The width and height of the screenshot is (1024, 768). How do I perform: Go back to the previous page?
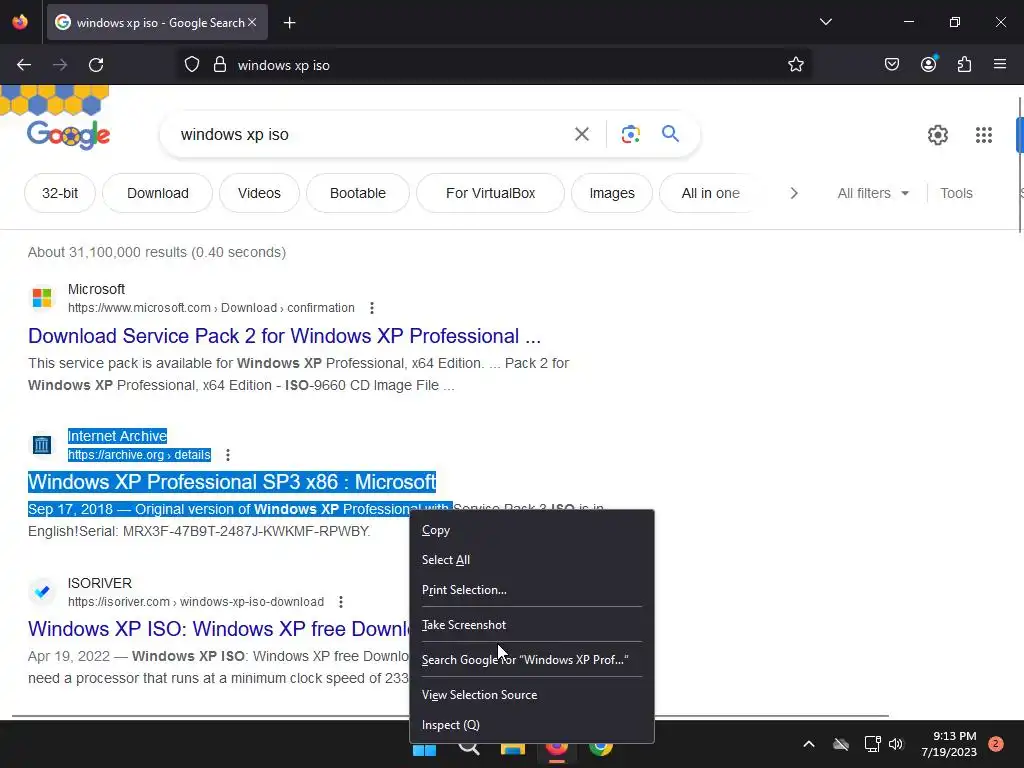tap(24, 65)
